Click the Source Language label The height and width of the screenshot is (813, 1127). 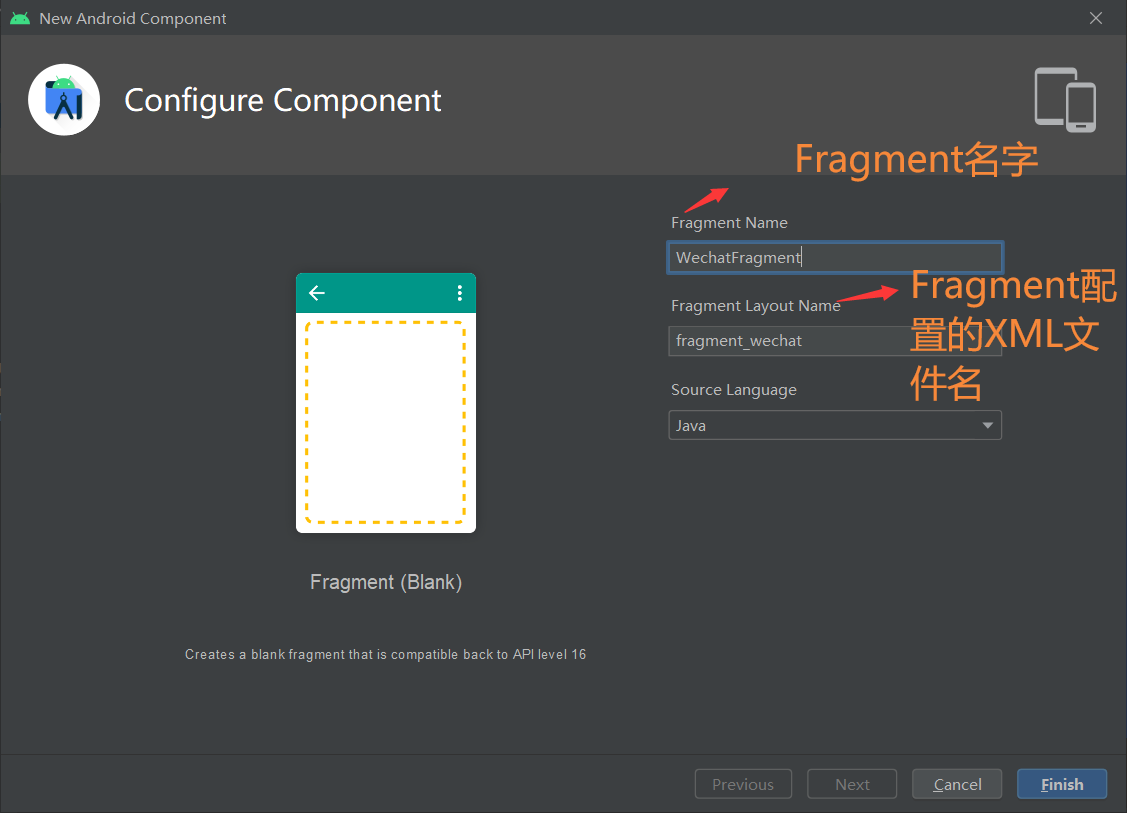tap(734, 390)
